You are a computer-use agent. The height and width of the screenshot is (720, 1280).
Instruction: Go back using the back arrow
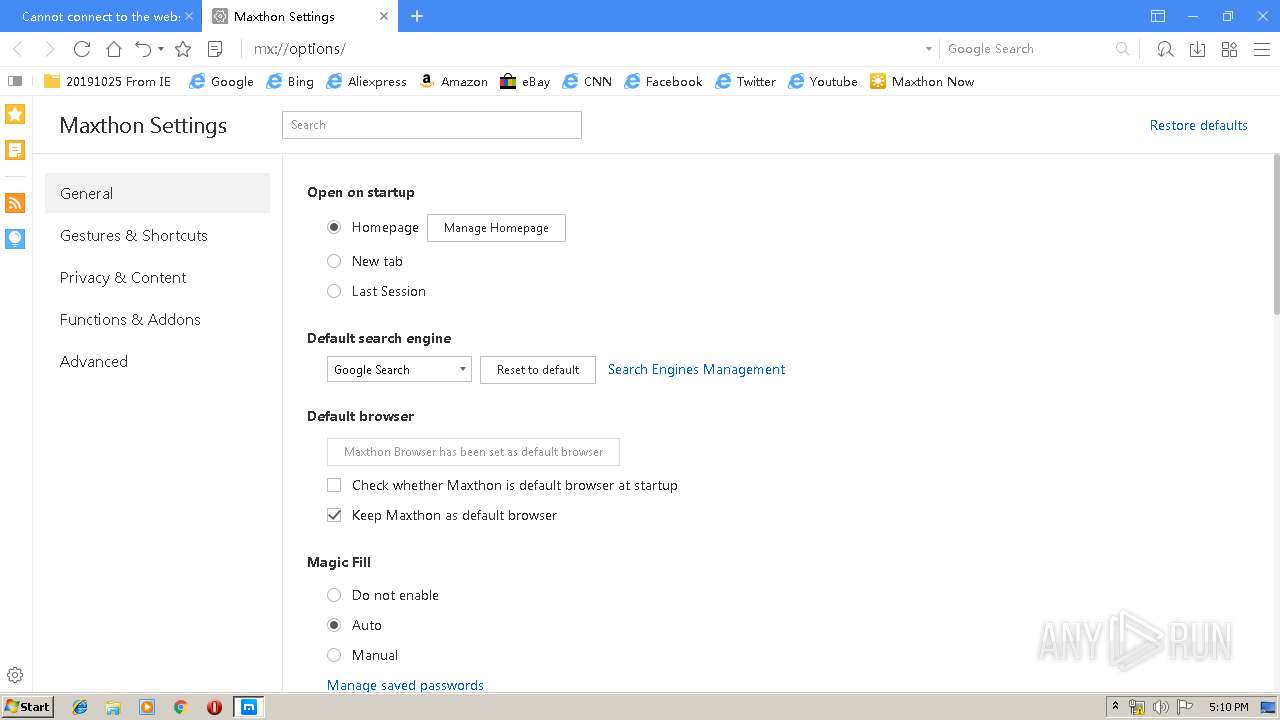coord(17,49)
